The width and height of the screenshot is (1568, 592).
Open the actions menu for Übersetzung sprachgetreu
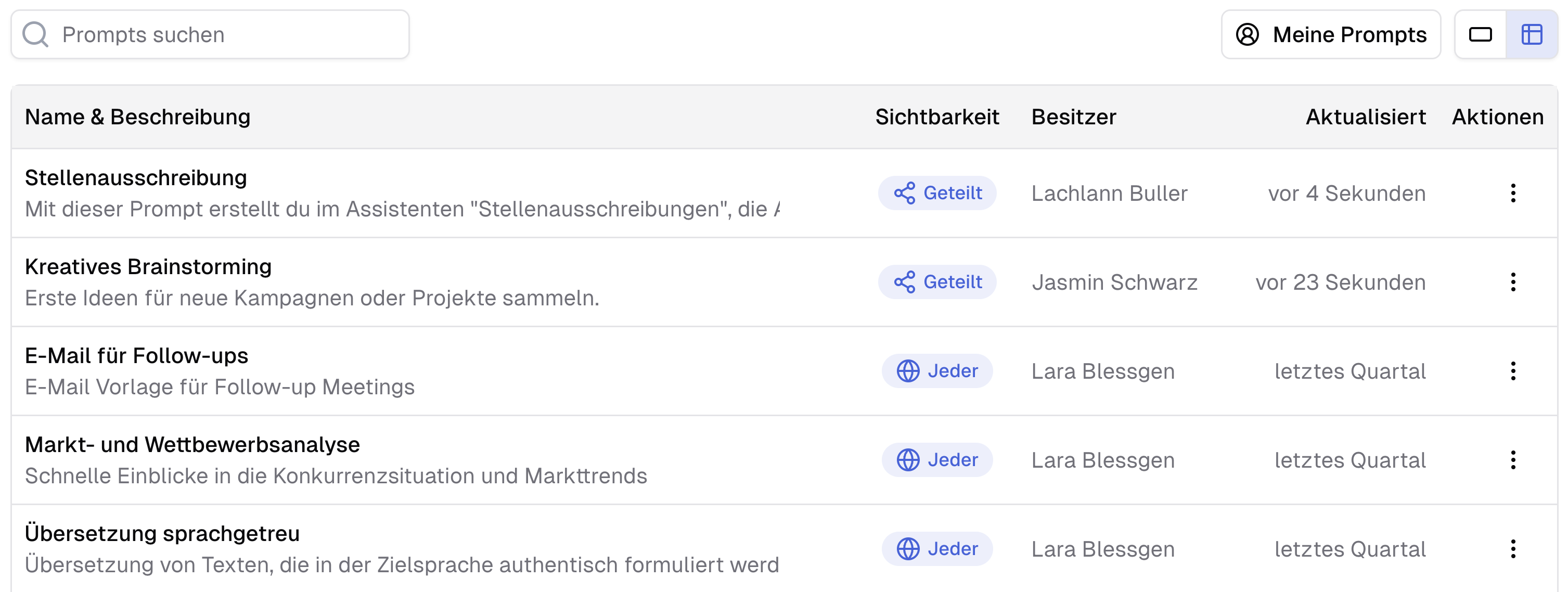1514,548
